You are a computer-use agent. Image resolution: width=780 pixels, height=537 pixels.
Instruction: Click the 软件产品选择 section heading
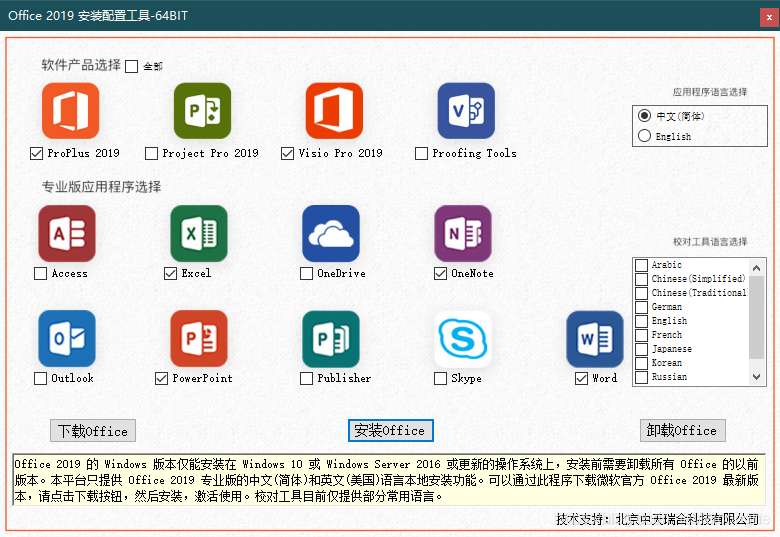tap(81, 65)
